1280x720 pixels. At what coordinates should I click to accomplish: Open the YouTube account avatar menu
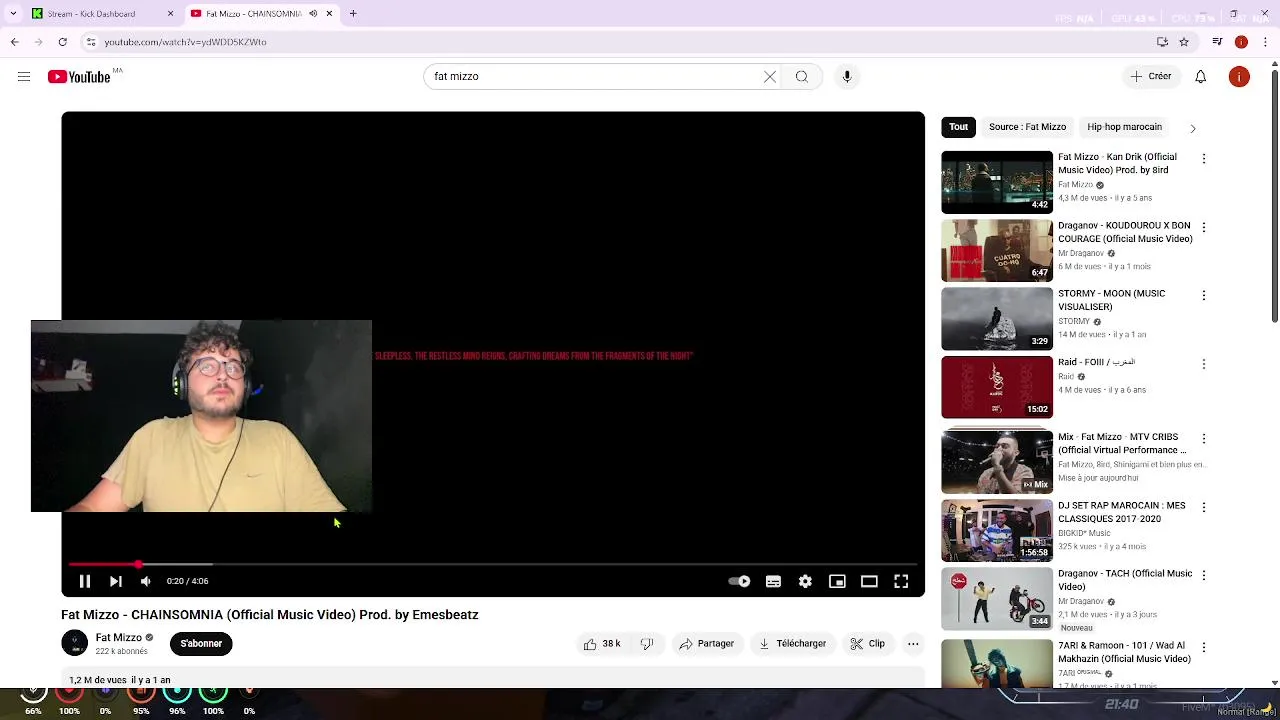(x=1239, y=77)
